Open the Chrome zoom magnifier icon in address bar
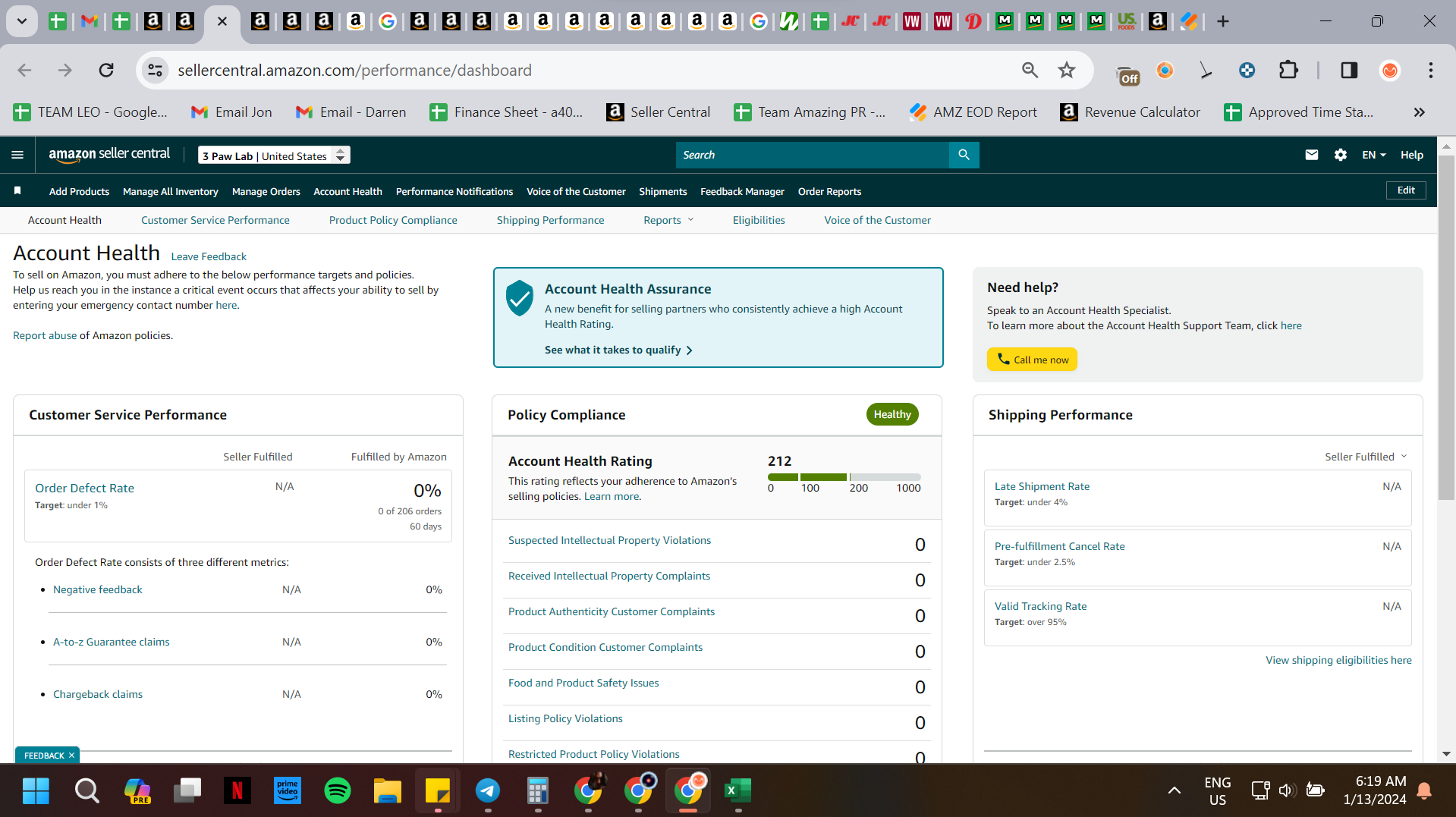1456x817 pixels. pos(1030,71)
